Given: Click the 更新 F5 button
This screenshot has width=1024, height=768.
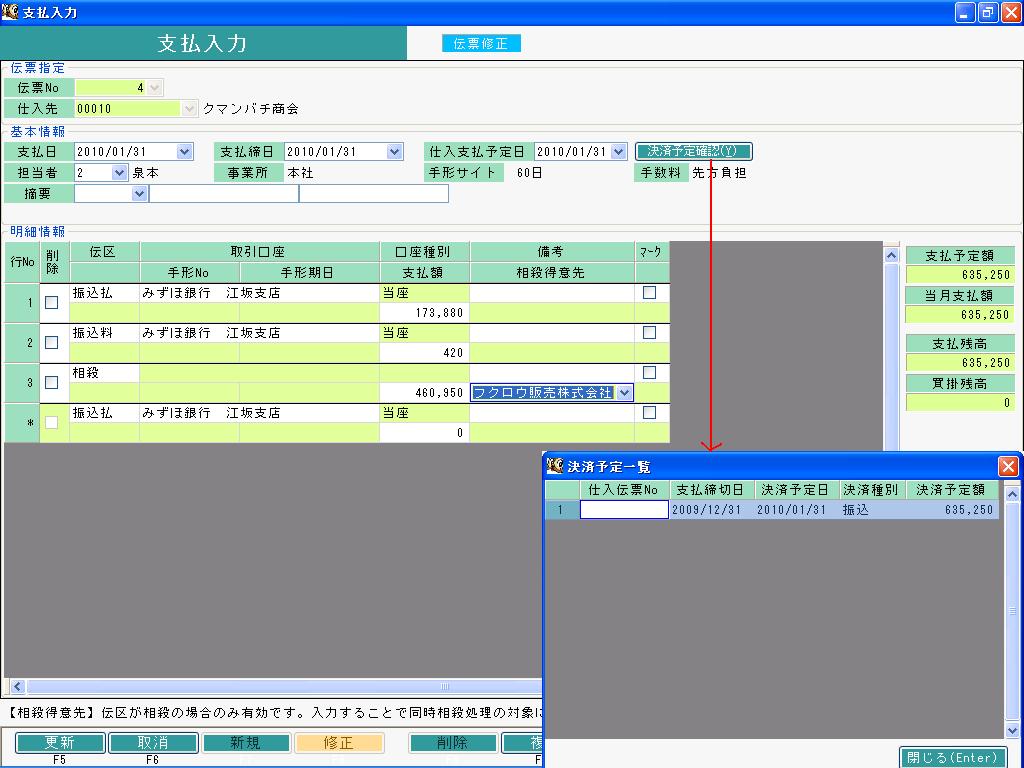Looking at the screenshot, I should [59, 743].
